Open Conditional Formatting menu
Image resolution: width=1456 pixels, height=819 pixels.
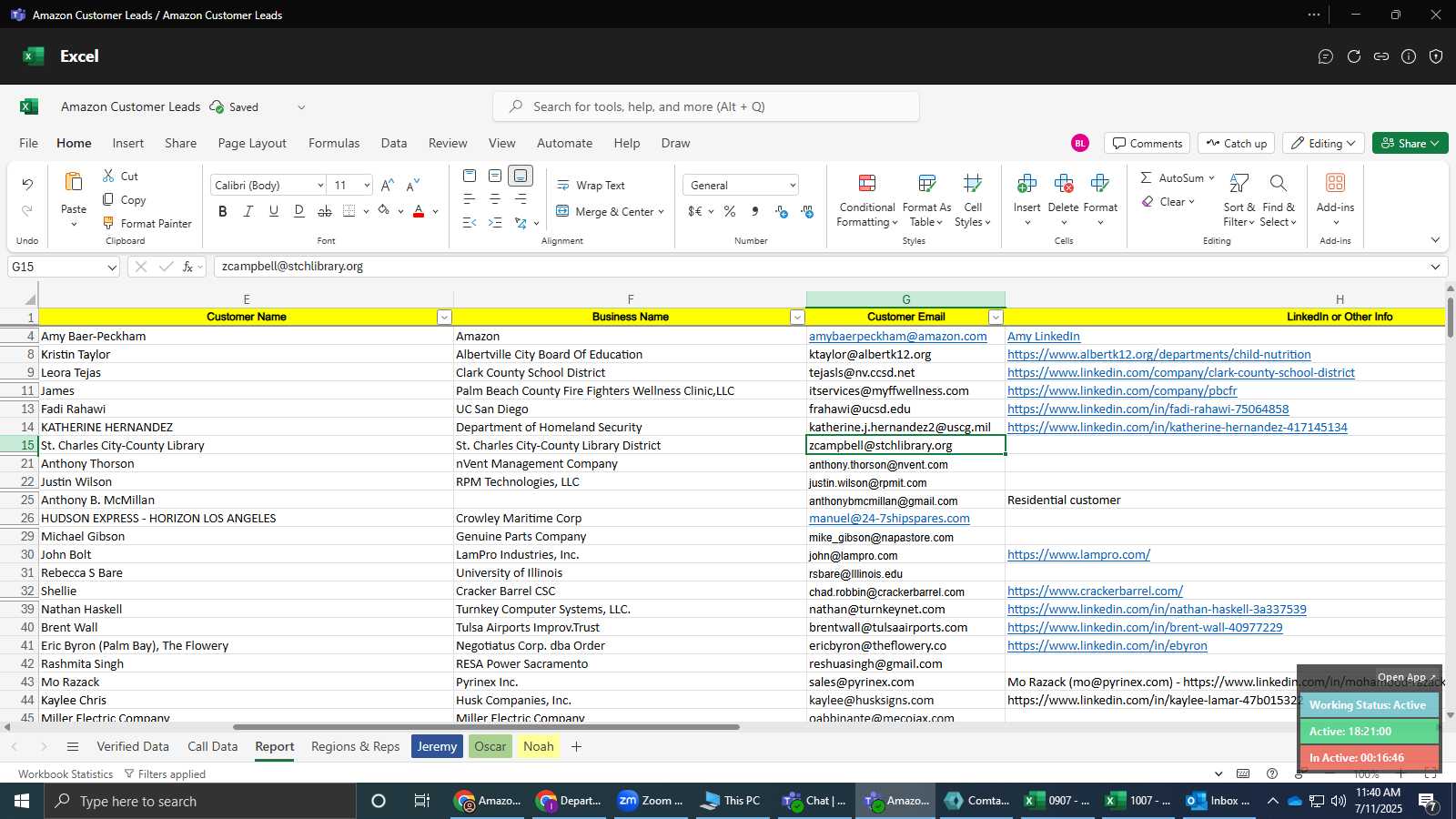(867, 200)
